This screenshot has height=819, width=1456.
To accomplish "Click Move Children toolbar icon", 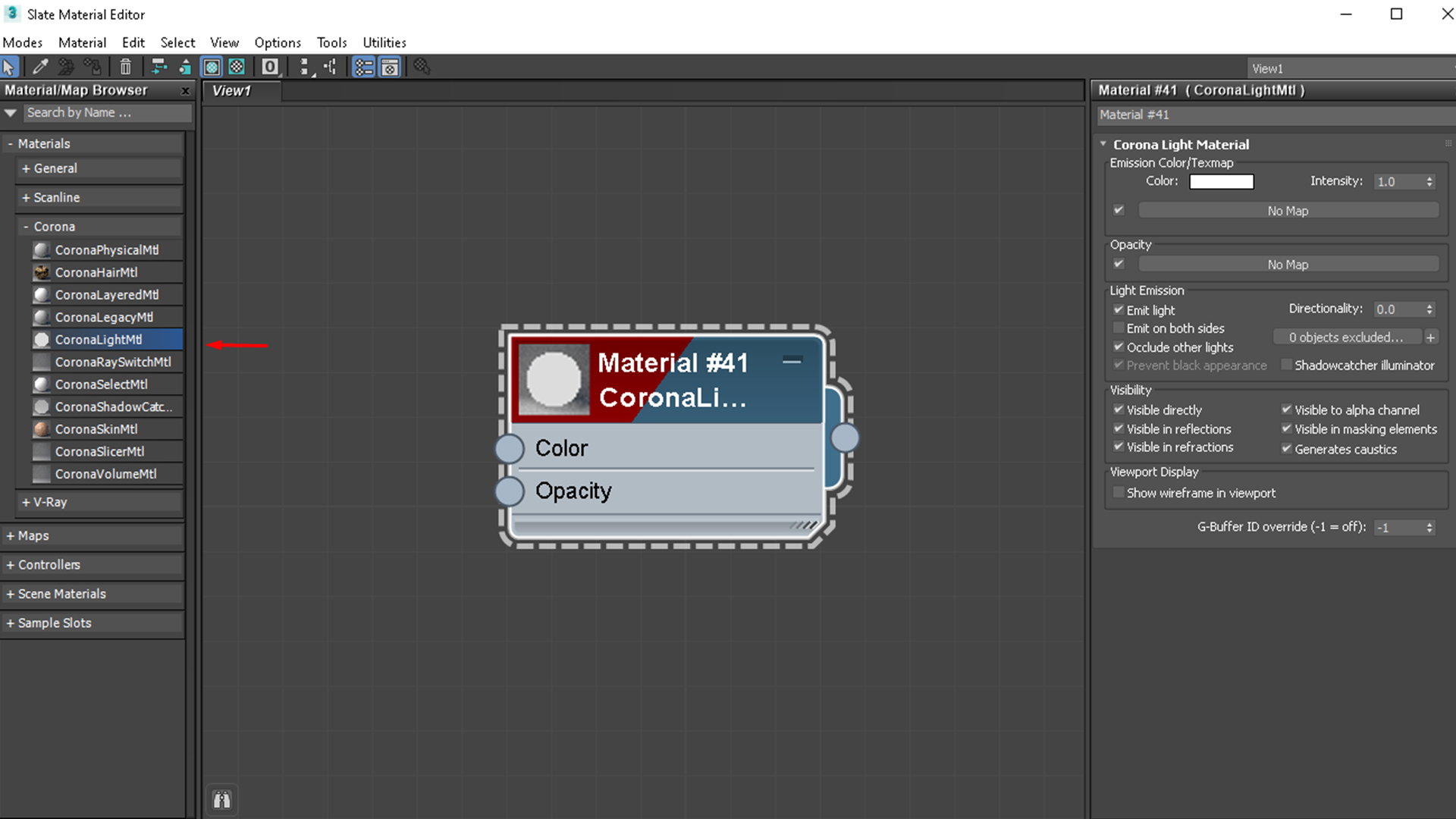I will [158, 67].
